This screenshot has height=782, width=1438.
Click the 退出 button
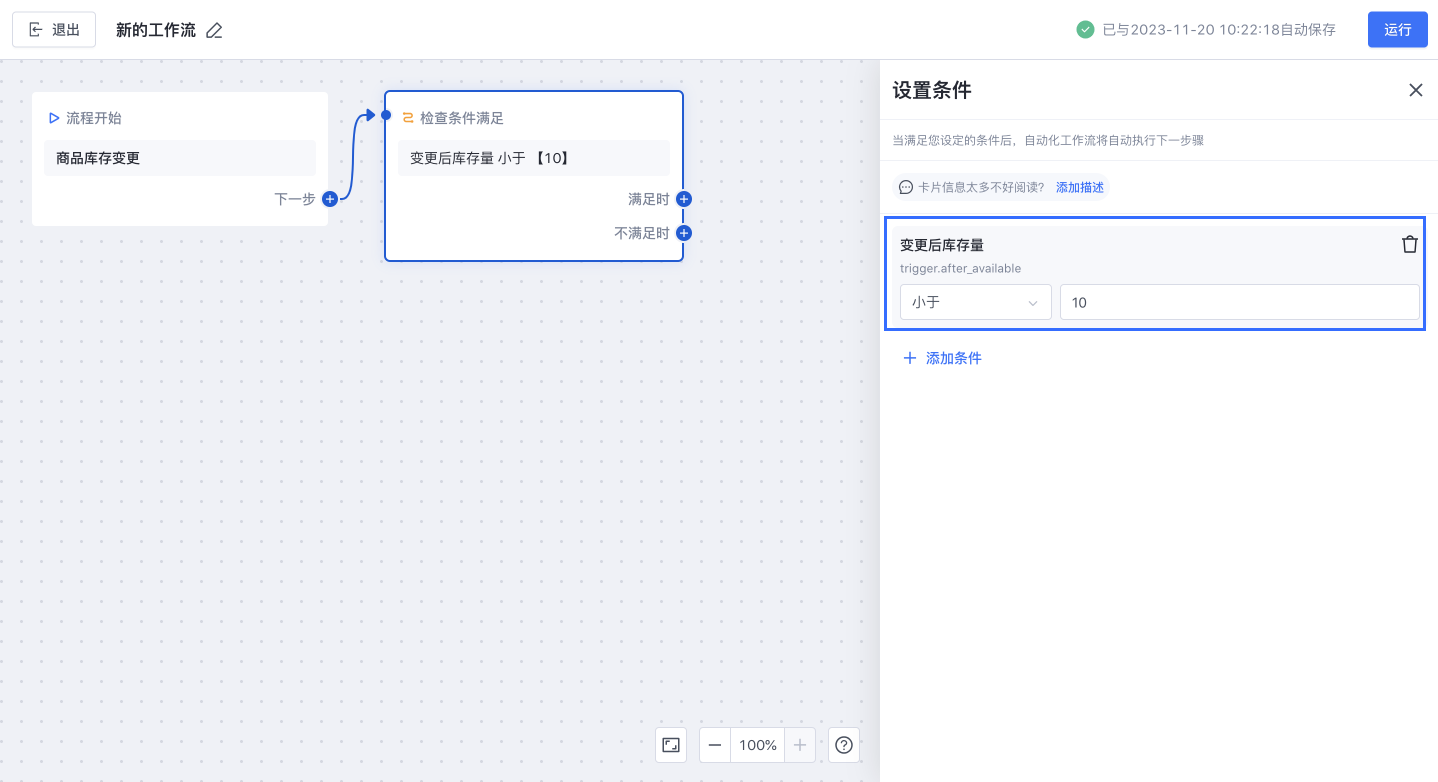[54, 30]
